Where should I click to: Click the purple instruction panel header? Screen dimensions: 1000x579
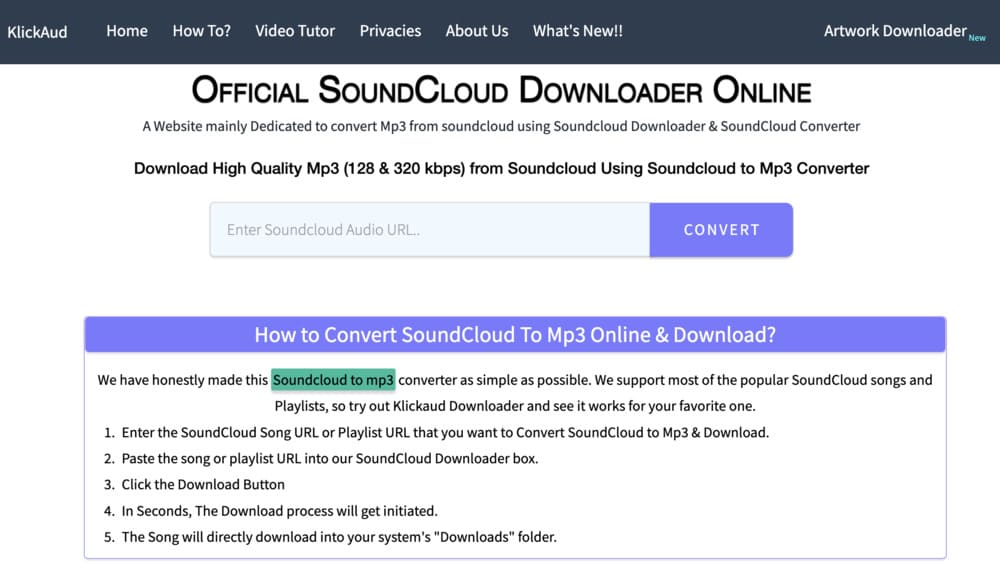coord(514,334)
